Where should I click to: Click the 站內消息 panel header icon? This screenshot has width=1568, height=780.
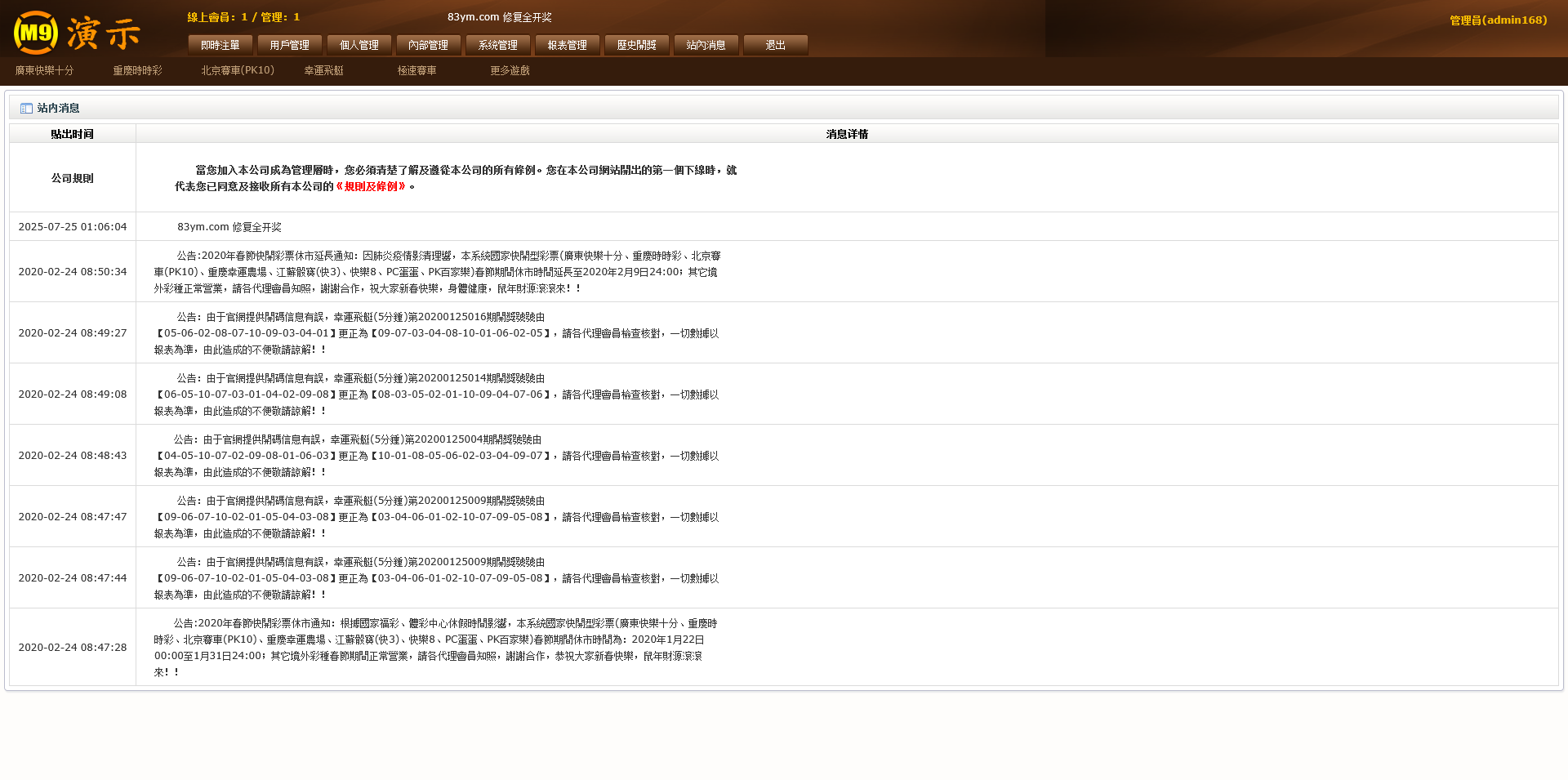26,109
